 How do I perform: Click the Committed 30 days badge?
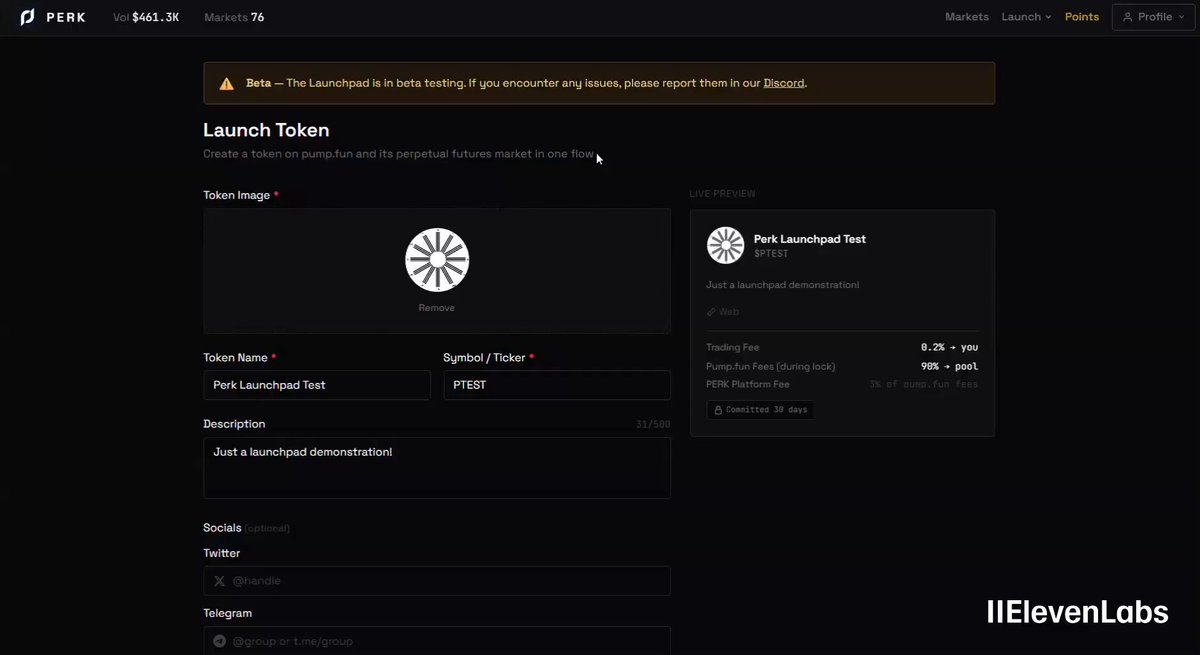click(760, 410)
